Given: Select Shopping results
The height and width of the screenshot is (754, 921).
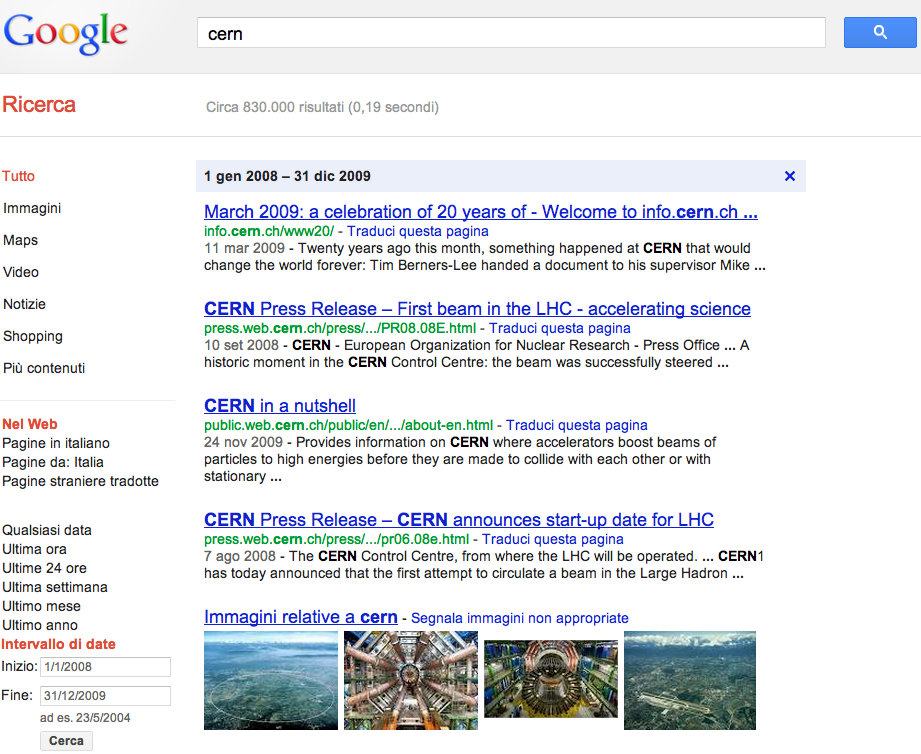Looking at the screenshot, I should pyautogui.click(x=33, y=336).
